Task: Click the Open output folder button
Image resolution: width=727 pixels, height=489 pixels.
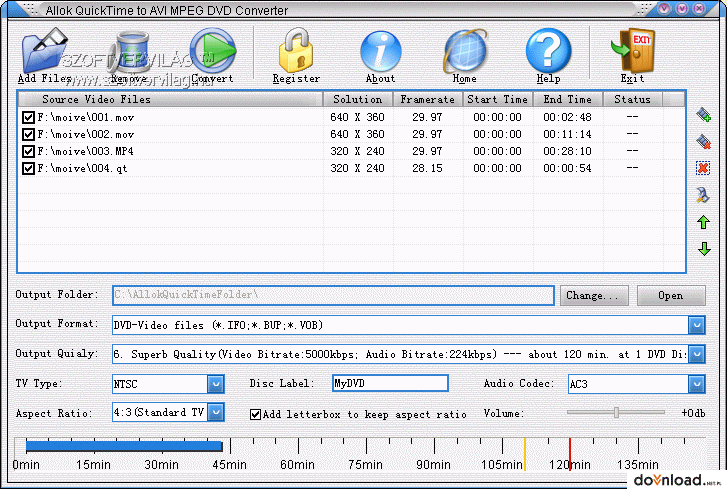Action: (671, 296)
